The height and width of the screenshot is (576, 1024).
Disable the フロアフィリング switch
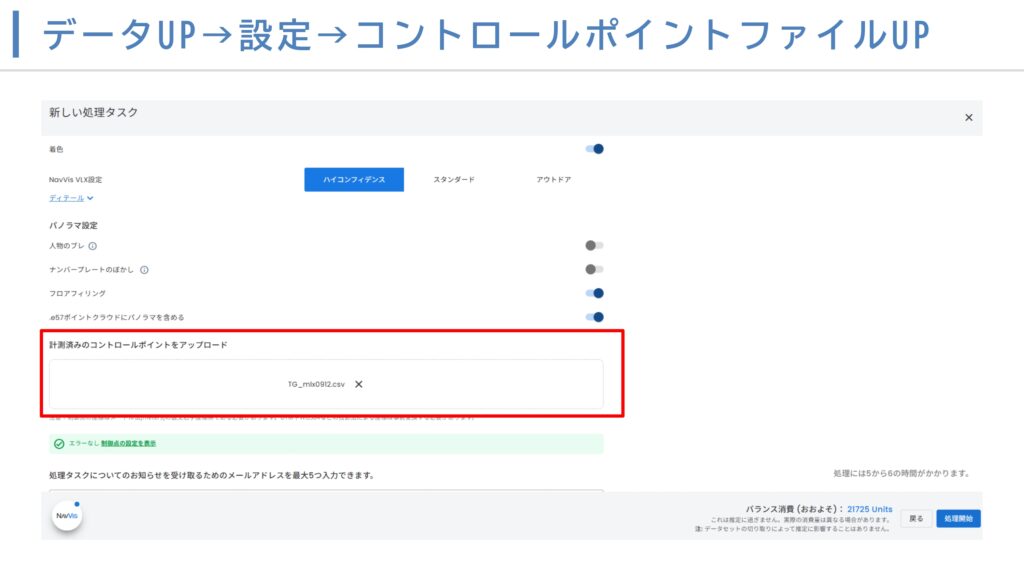coord(594,293)
